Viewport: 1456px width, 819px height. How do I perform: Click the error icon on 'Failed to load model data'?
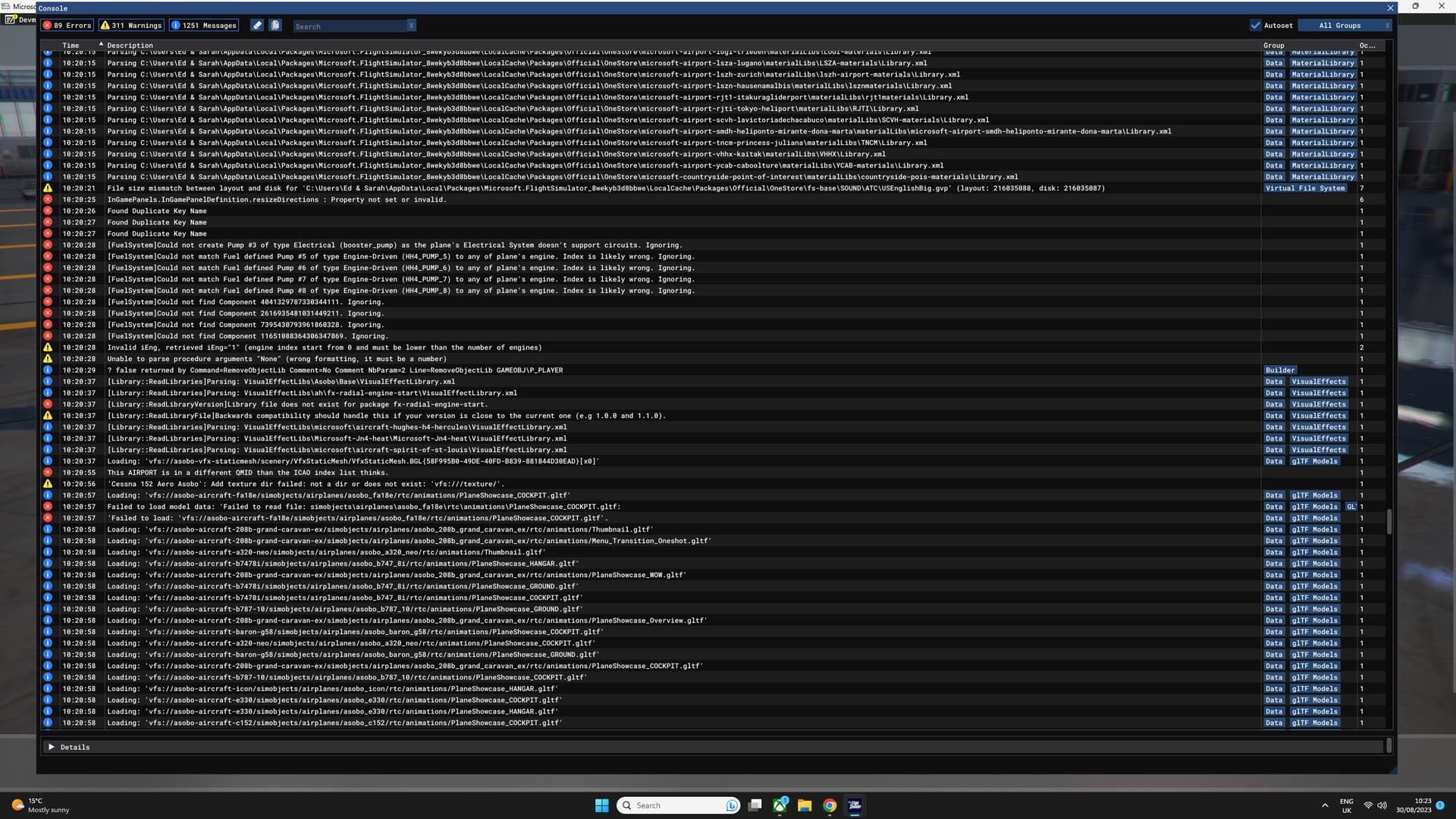pyautogui.click(x=48, y=507)
